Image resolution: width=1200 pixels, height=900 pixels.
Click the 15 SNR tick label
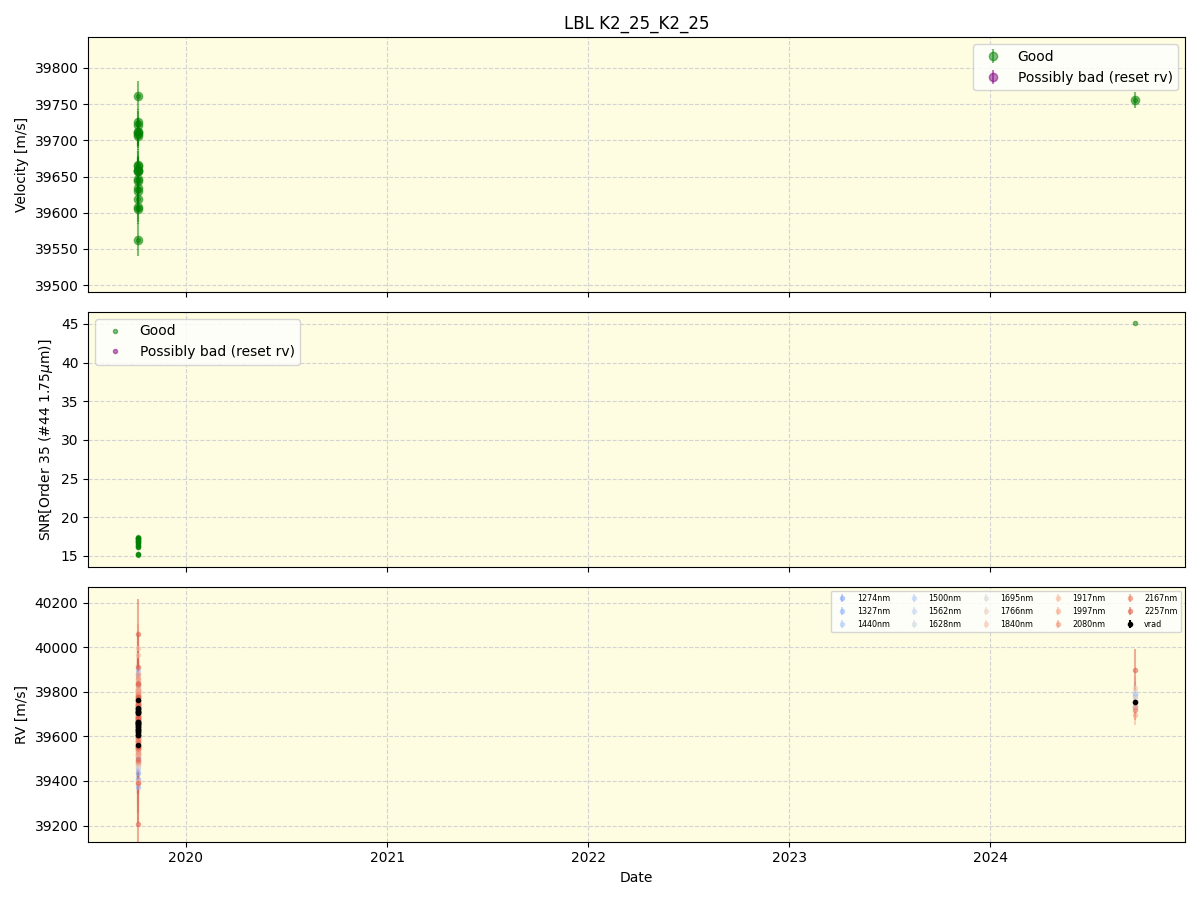pyautogui.click(x=71, y=556)
